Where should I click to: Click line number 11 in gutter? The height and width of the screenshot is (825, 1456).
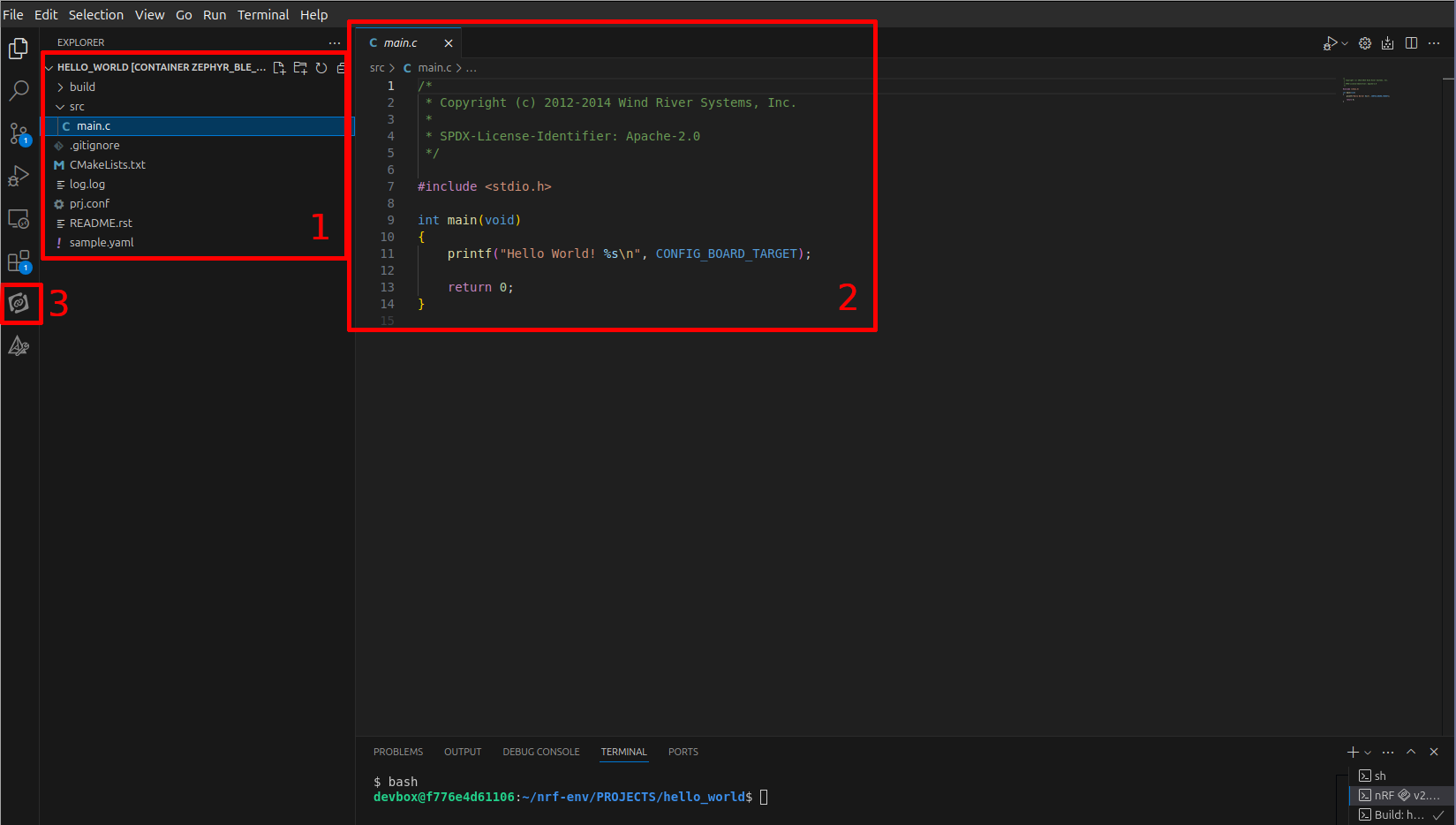click(x=387, y=254)
